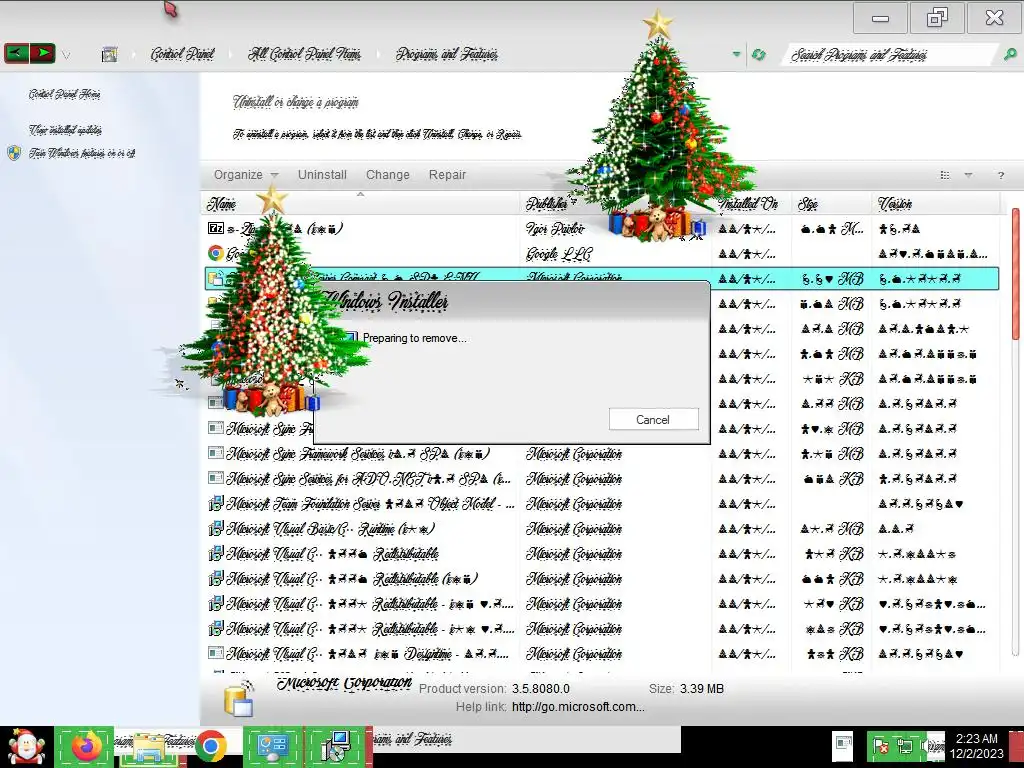Open Action Center flag tray icon
The width and height of the screenshot is (1024, 768).
click(x=880, y=745)
